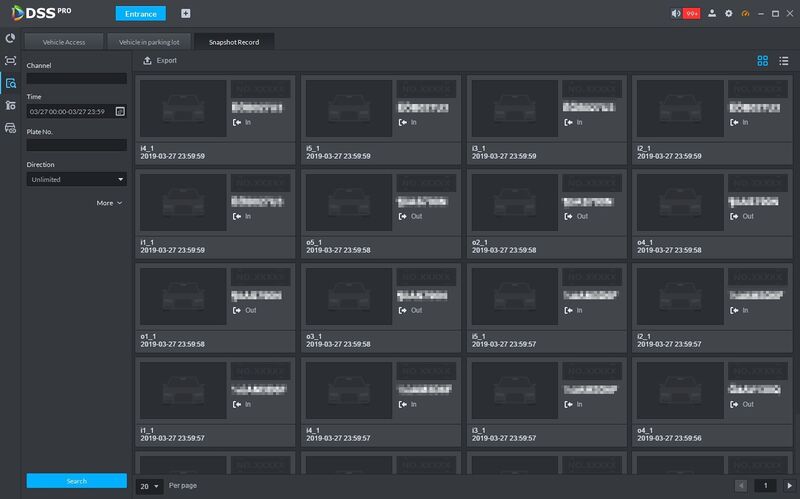The width and height of the screenshot is (800, 499).
Task: Switch to Vehicle Access tab
Action: (64, 42)
